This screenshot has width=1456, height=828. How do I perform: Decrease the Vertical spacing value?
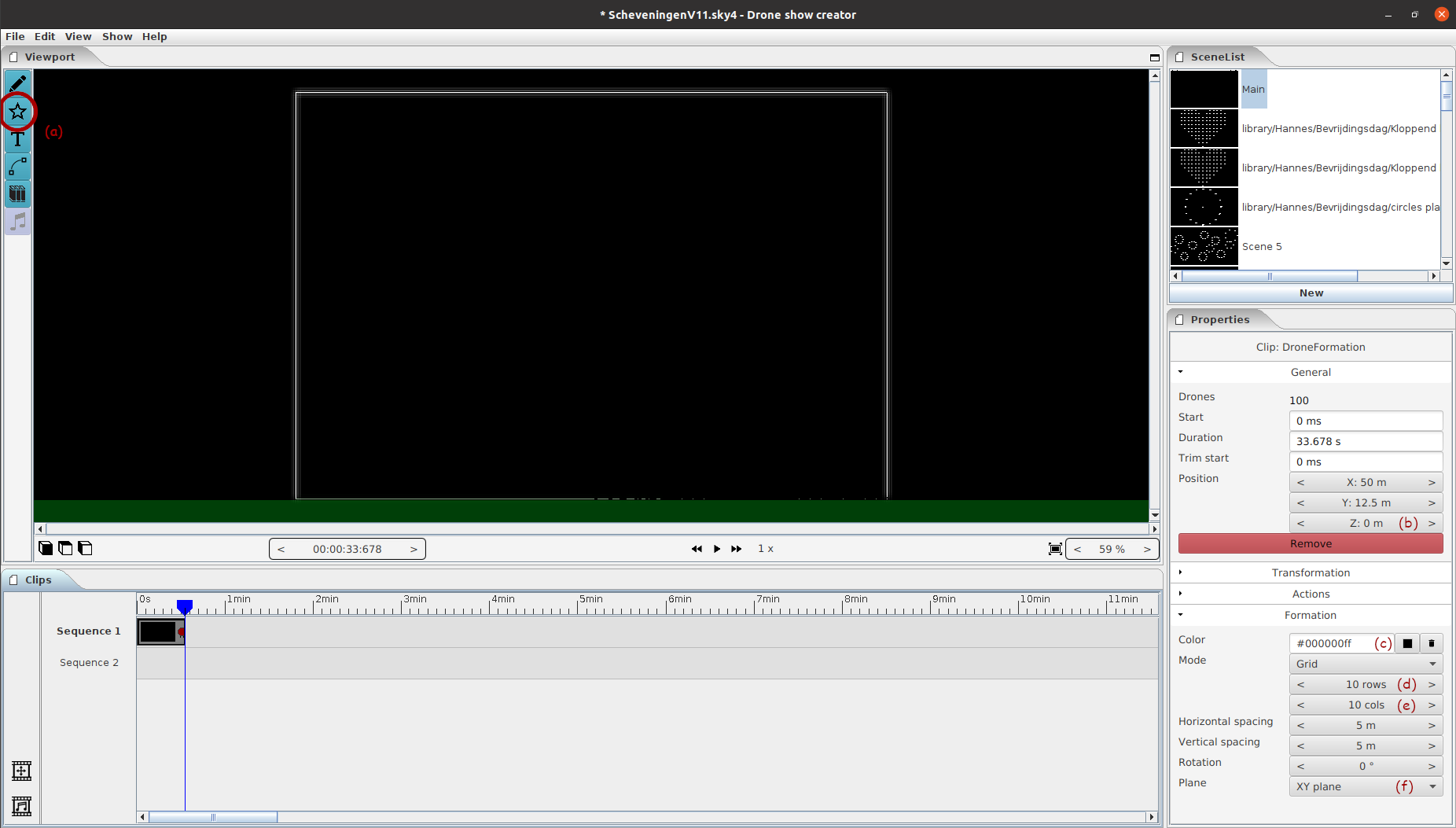(1300, 745)
